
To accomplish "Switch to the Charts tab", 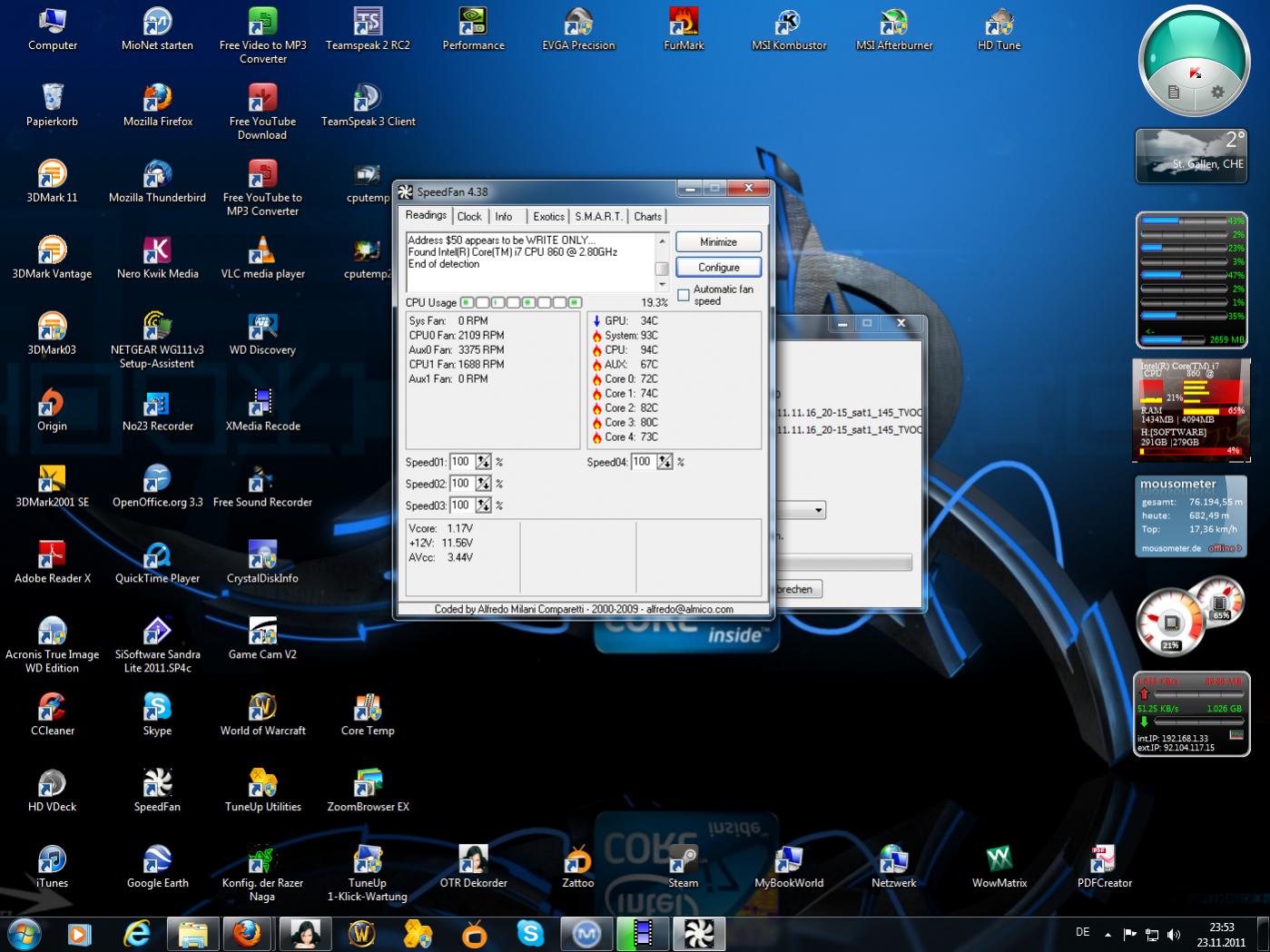I will pos(647,216).
